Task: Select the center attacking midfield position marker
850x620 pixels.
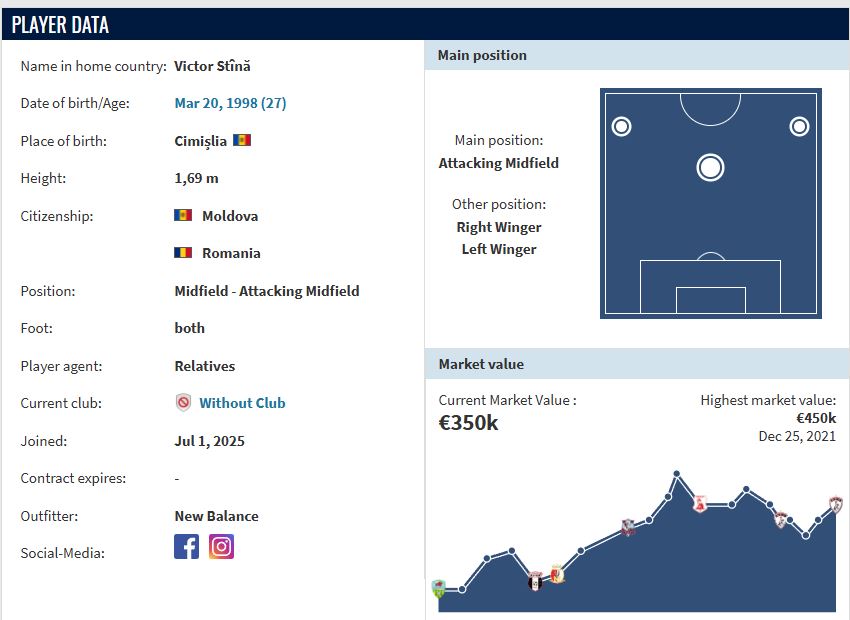Action: [710, 167]
